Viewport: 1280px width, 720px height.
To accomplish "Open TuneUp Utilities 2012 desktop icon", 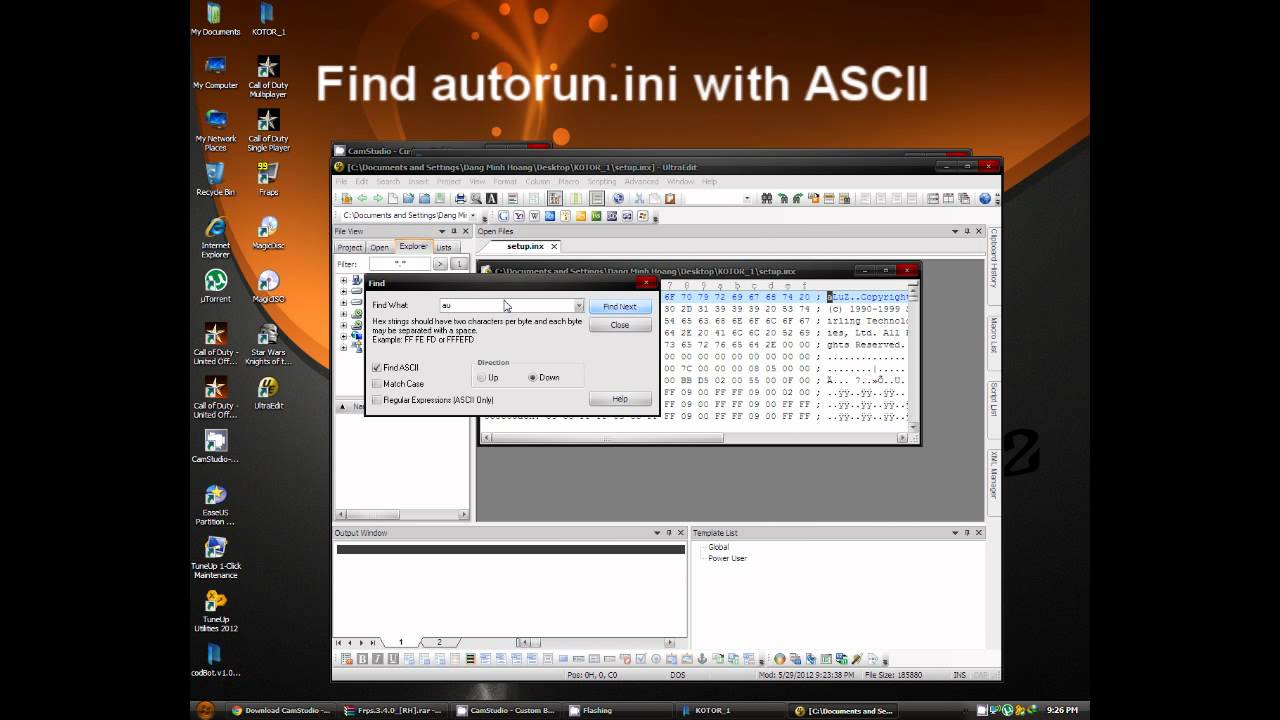I will 215,610.
